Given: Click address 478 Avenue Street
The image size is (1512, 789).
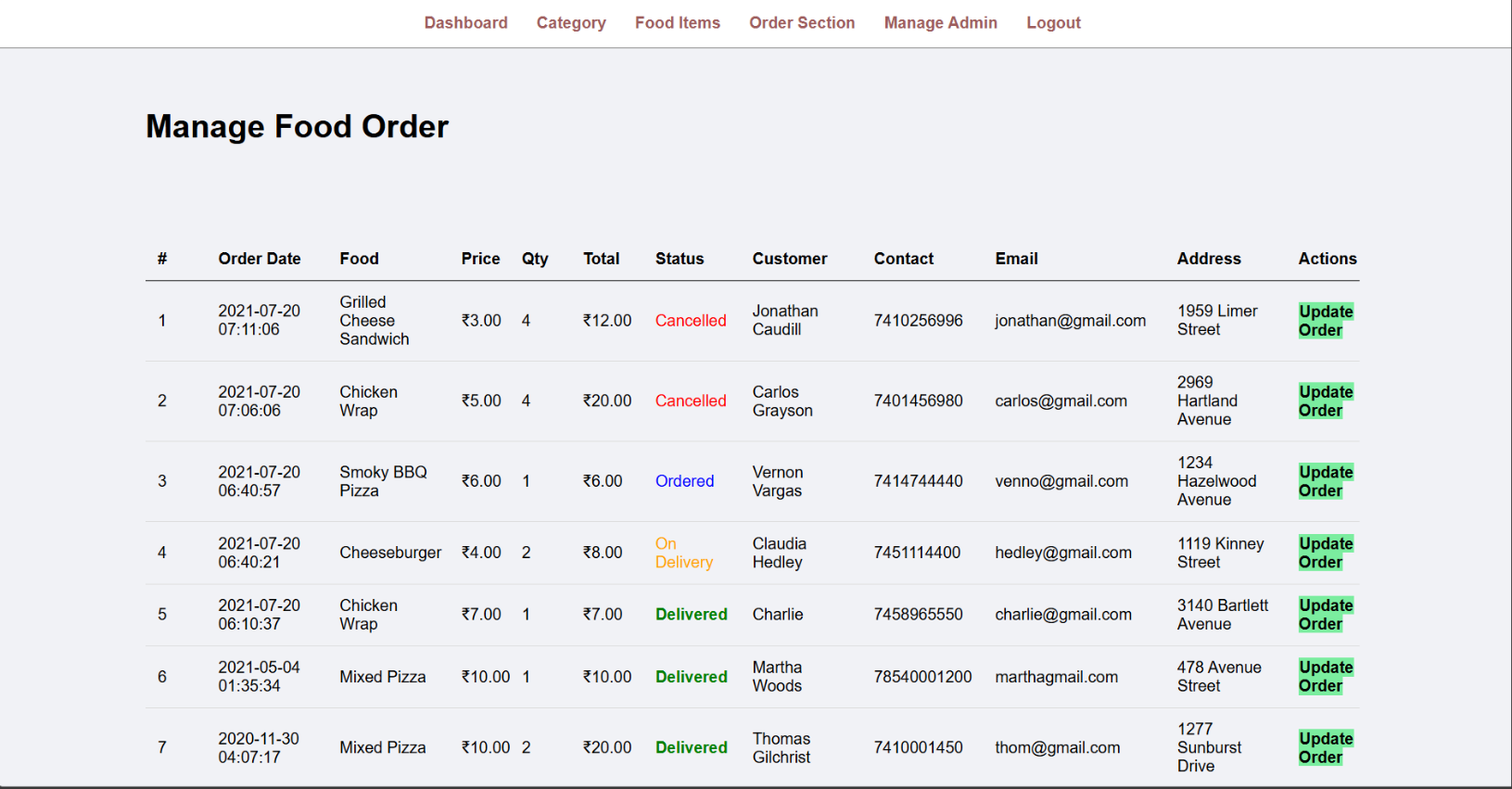Looking at the screenshot, I should pyautogui.click(x=1219, y=677).
